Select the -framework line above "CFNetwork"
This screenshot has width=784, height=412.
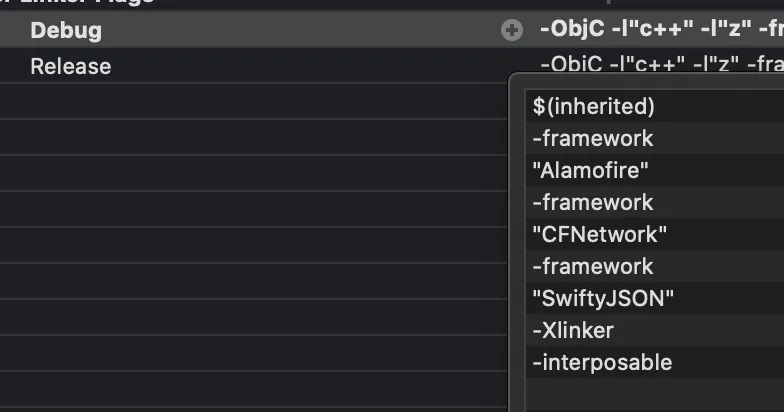593,202
